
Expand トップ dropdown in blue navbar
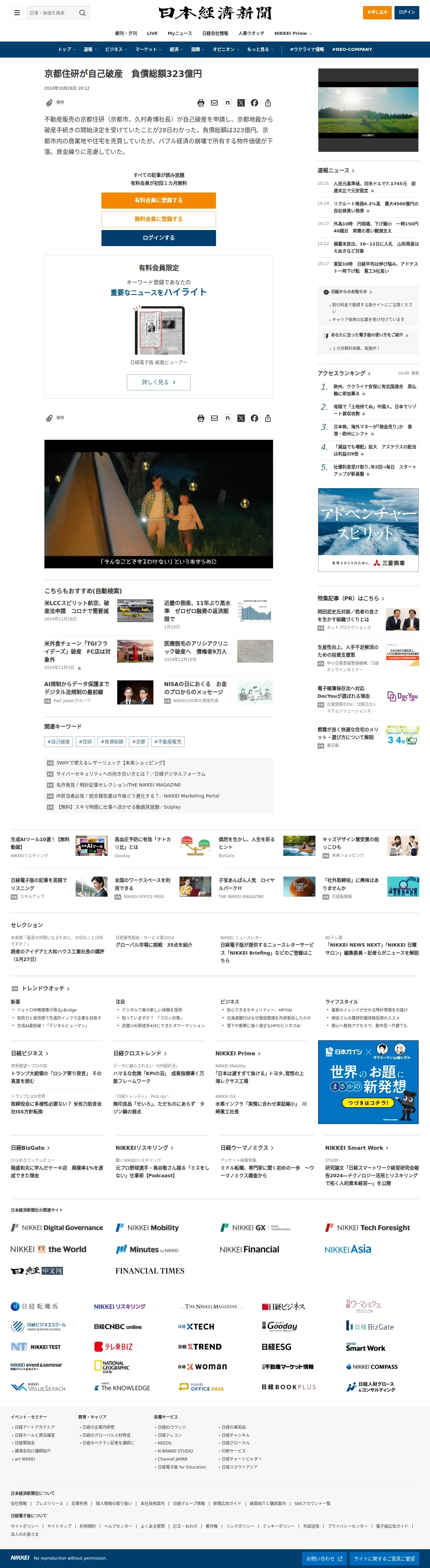pyautogui.click(x=66, y=49)
